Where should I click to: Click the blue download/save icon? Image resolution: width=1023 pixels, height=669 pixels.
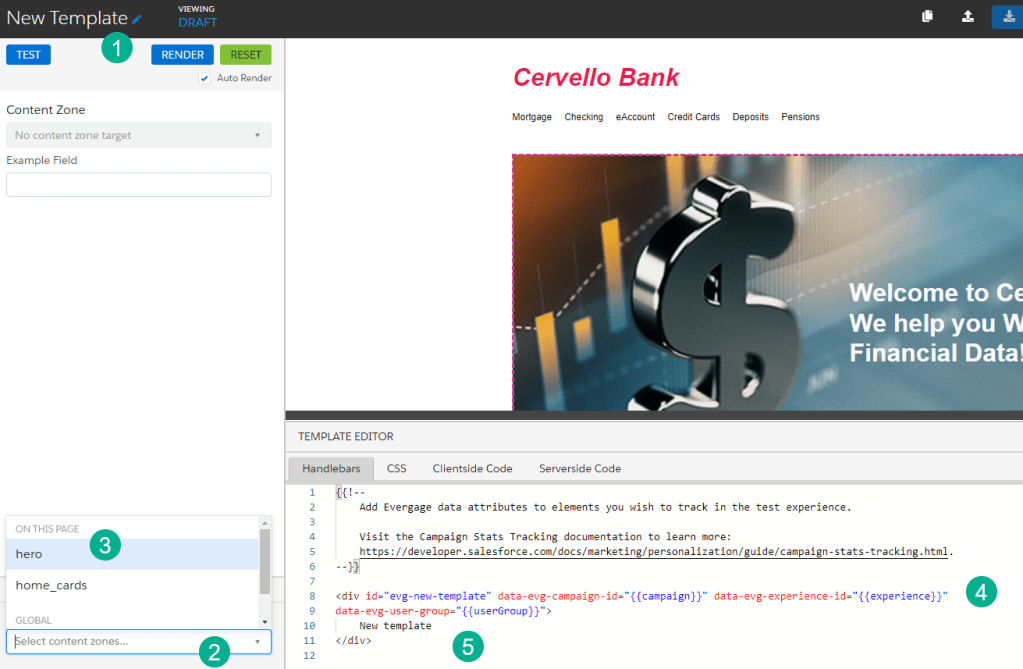[x=1008, y=16]
